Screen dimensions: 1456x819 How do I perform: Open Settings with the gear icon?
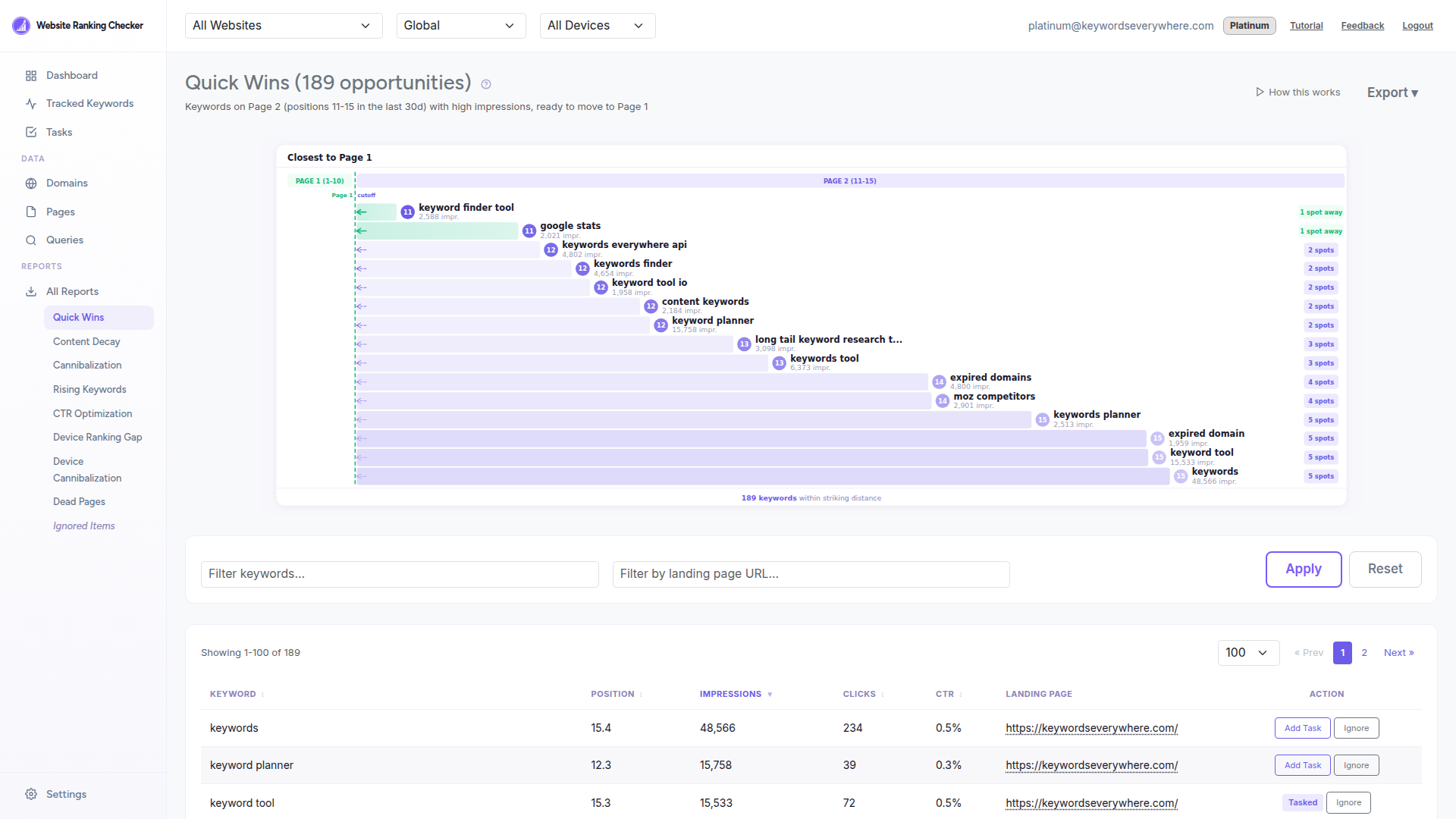click(x=31, y=793)
